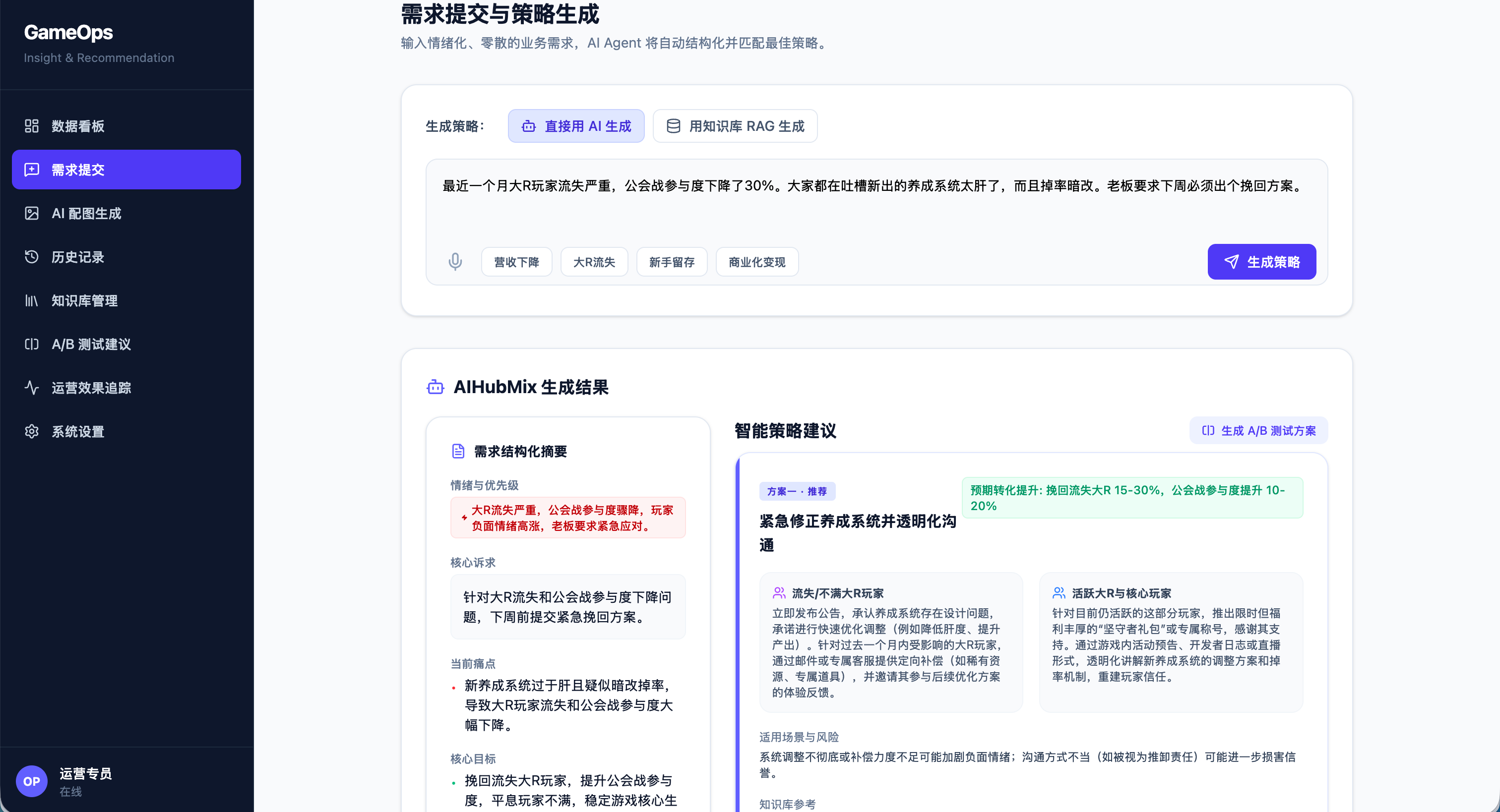Viewport: 1500px width, 812px height.
Task: Go to 需求提交 page
Action: [x=126, y=170]
